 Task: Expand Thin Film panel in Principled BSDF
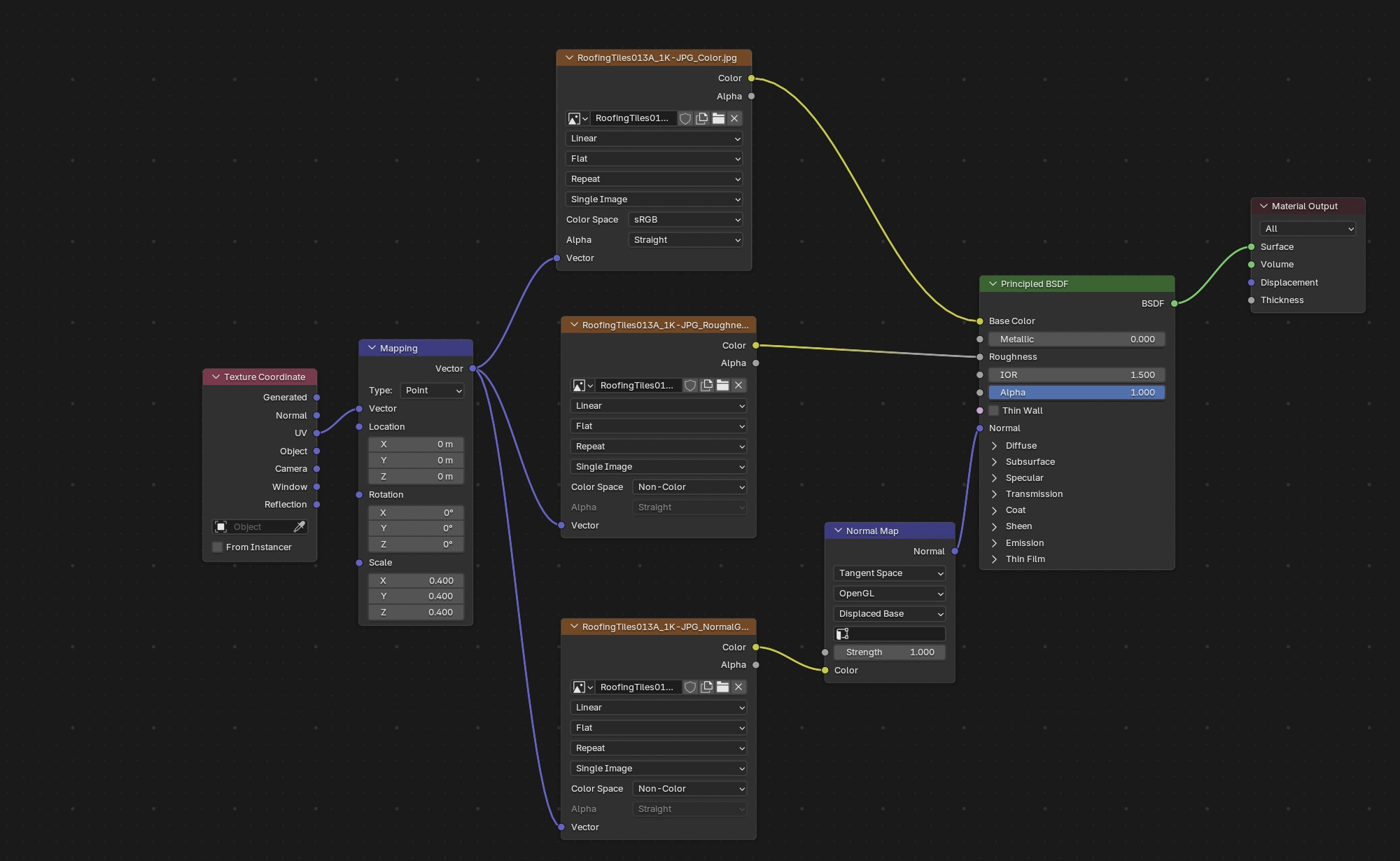tap(995, 559)
